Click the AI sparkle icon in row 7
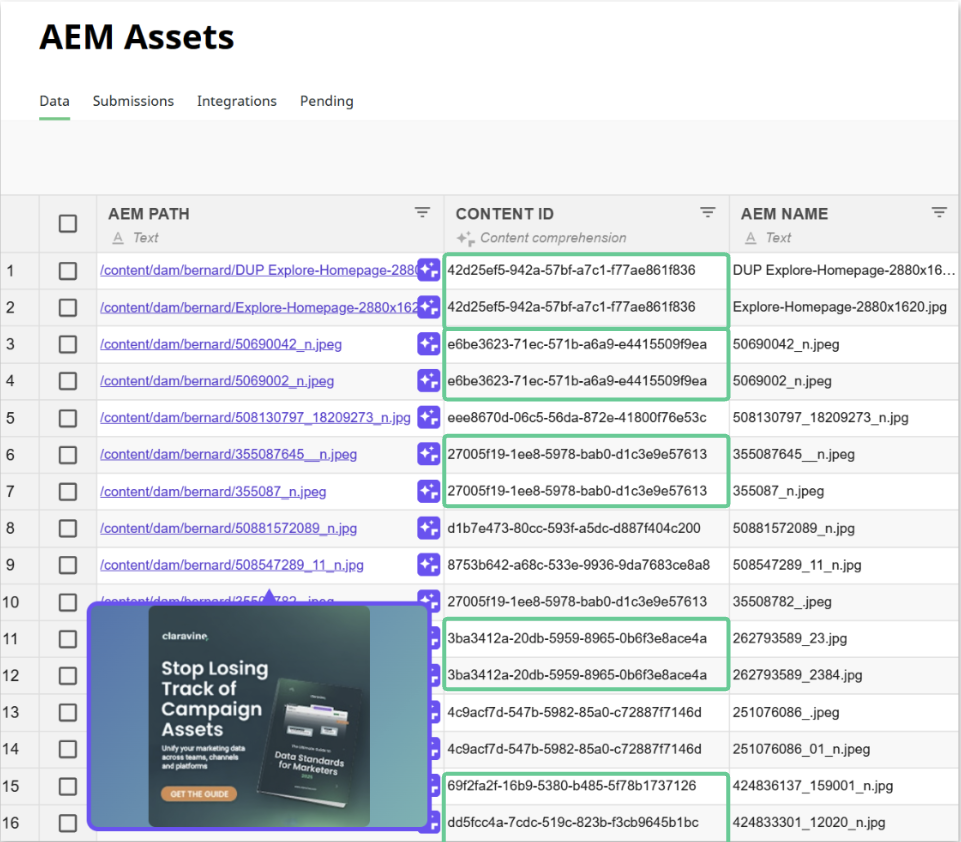 (x=428, y=491)
